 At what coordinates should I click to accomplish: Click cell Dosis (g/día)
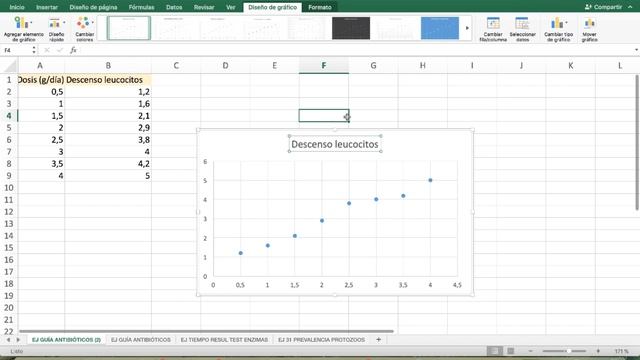41,80
